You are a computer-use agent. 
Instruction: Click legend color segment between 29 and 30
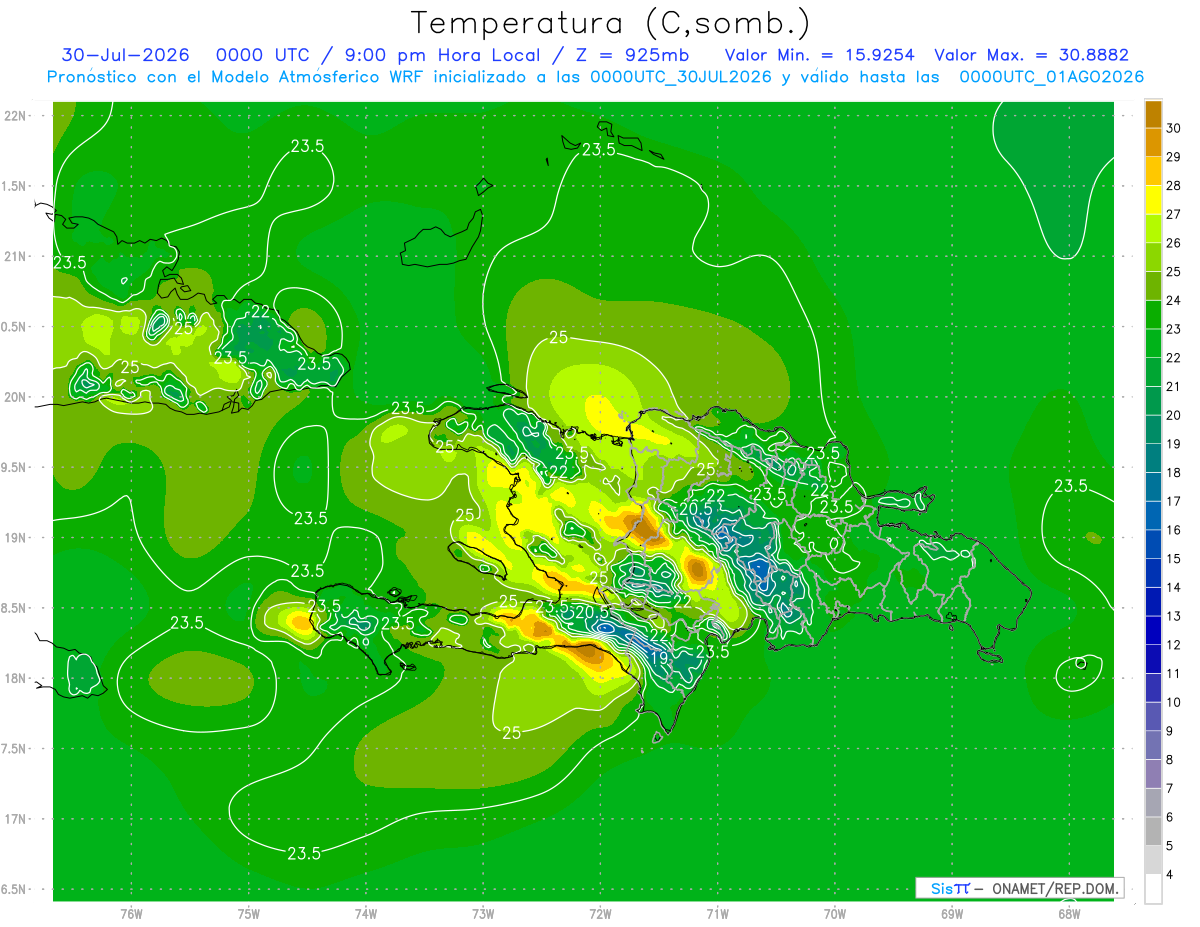point(1153,143)
